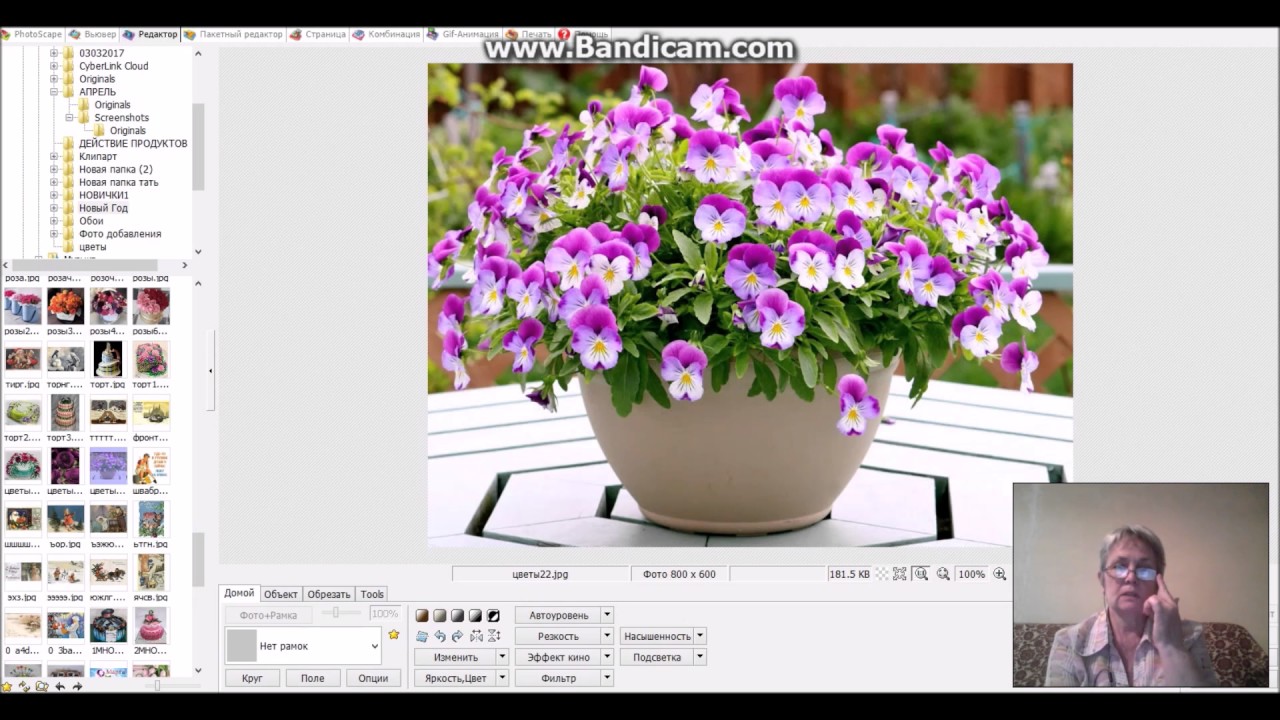Refresh the folder thumbnails
Viewport: 1280px width, 720px height.
[24, 686]
